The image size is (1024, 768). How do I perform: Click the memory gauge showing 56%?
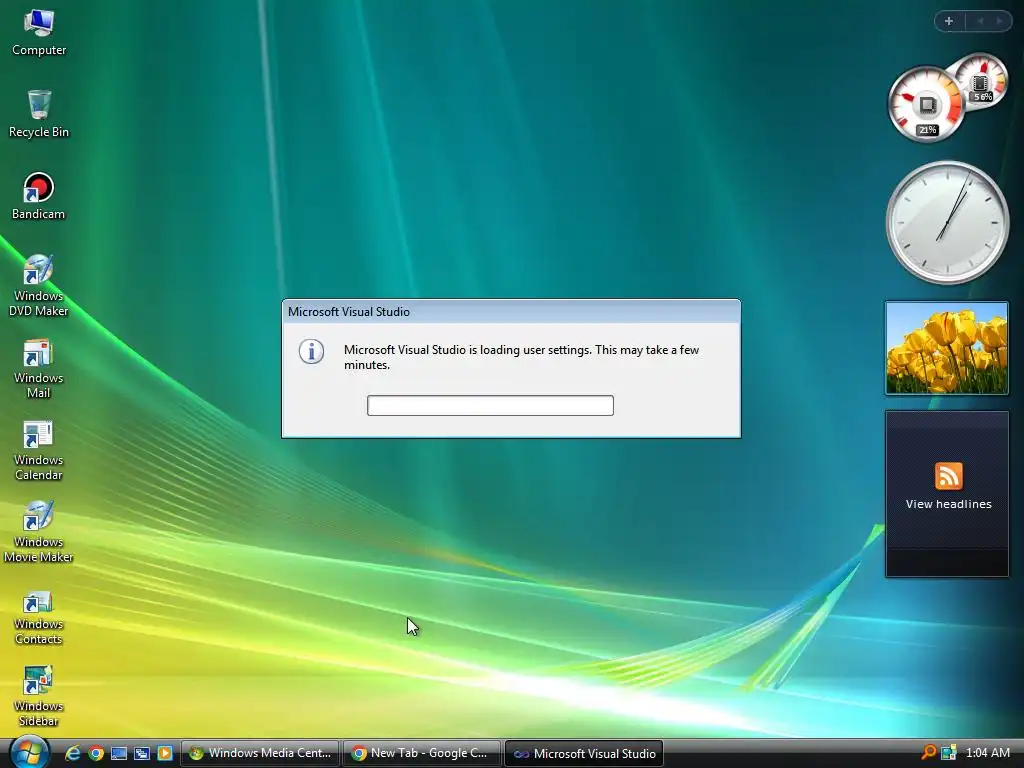pos(982,82)
